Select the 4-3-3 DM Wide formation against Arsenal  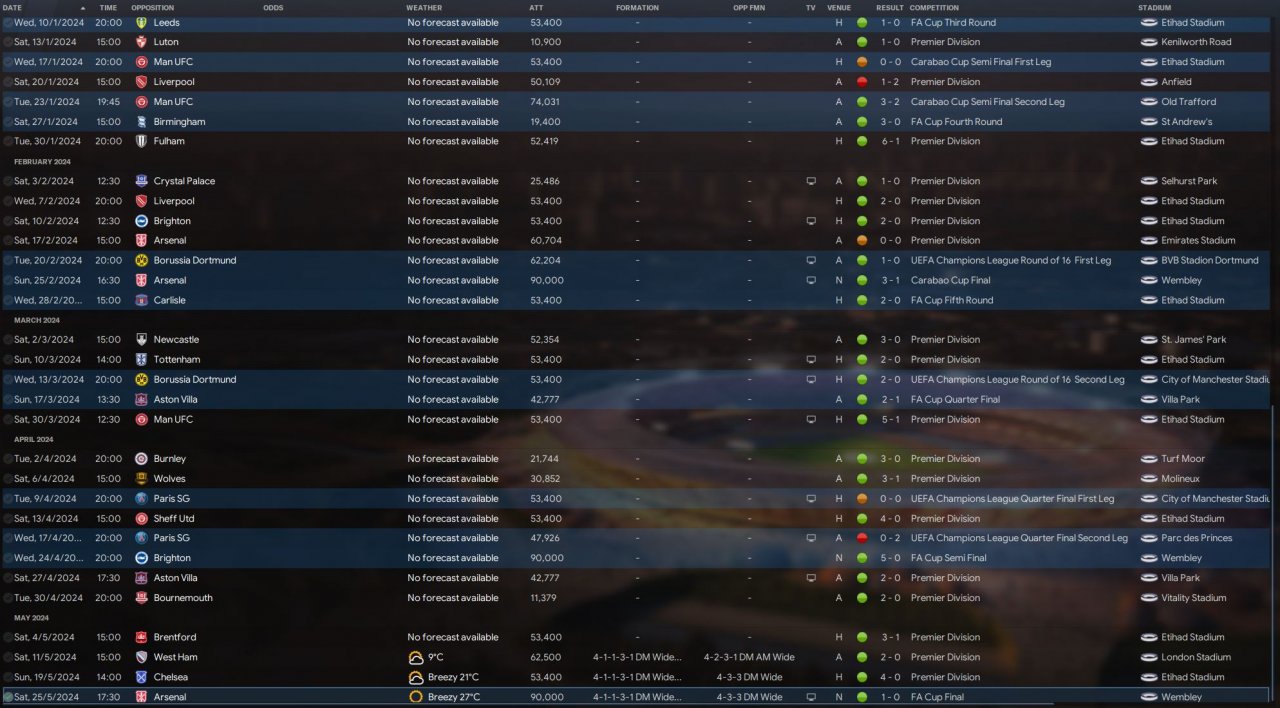click(x=749, y=697)
